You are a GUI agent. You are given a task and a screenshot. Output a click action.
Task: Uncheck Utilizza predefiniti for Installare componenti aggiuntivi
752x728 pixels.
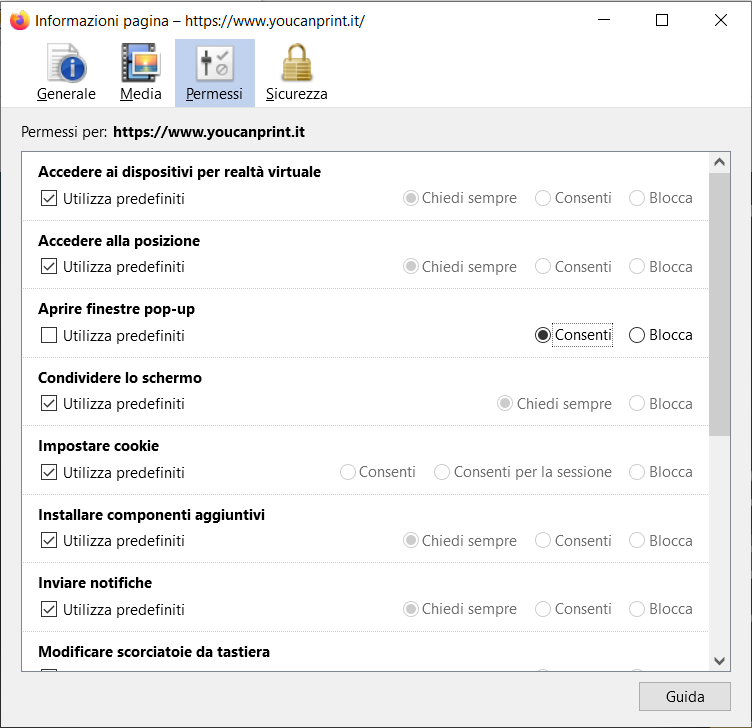(x=49, y=541)
